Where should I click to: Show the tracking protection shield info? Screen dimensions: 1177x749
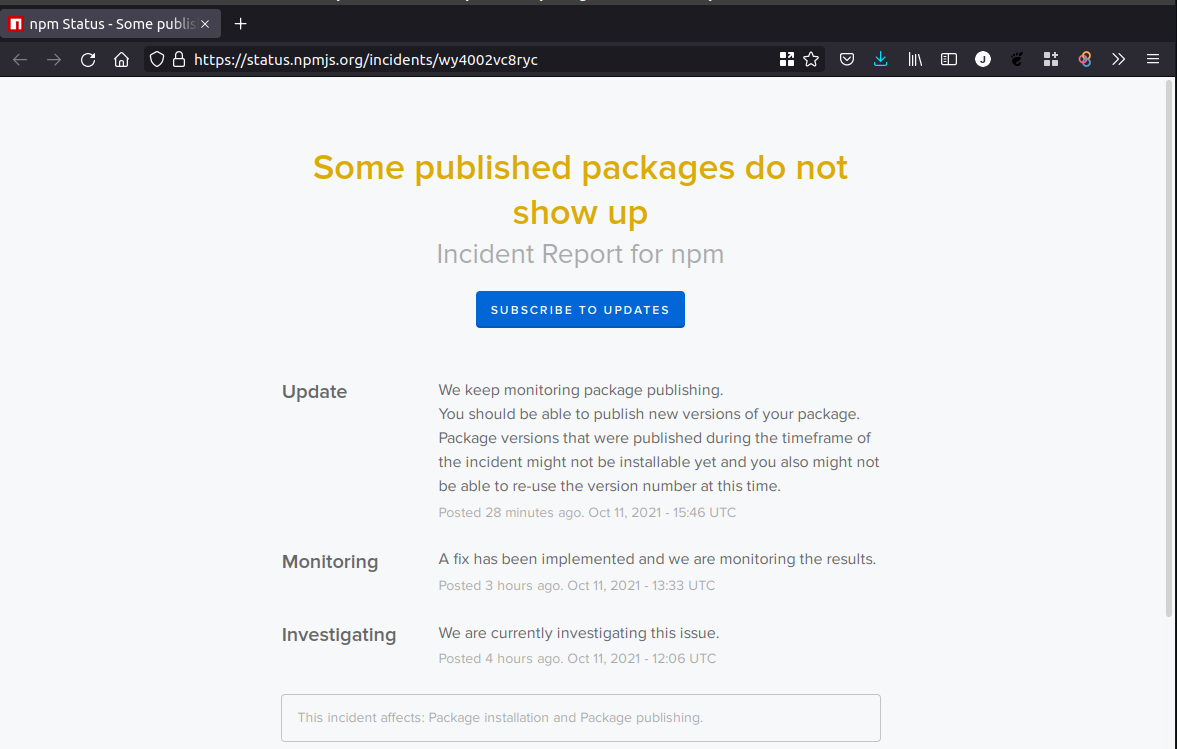pyautogui.click(x=157, y=60)
